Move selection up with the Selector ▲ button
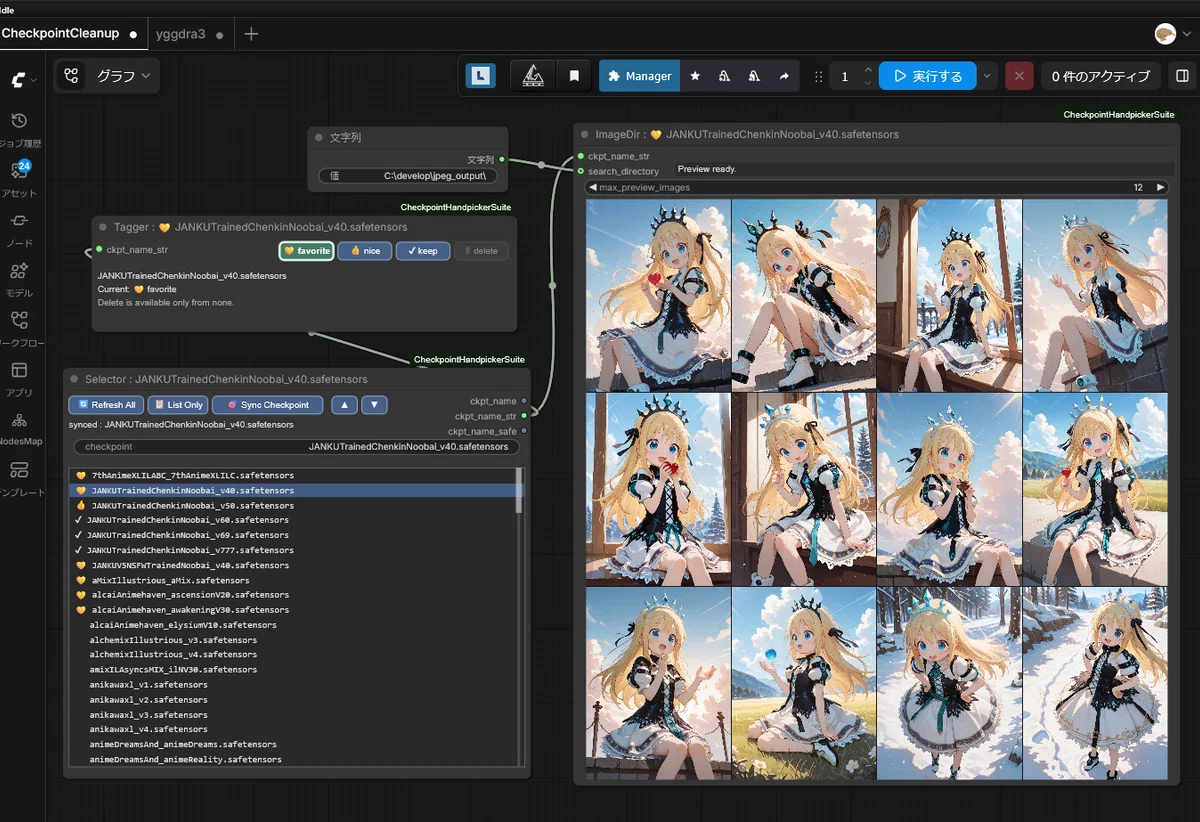1200x822 pixels. (x=344, y=405)
